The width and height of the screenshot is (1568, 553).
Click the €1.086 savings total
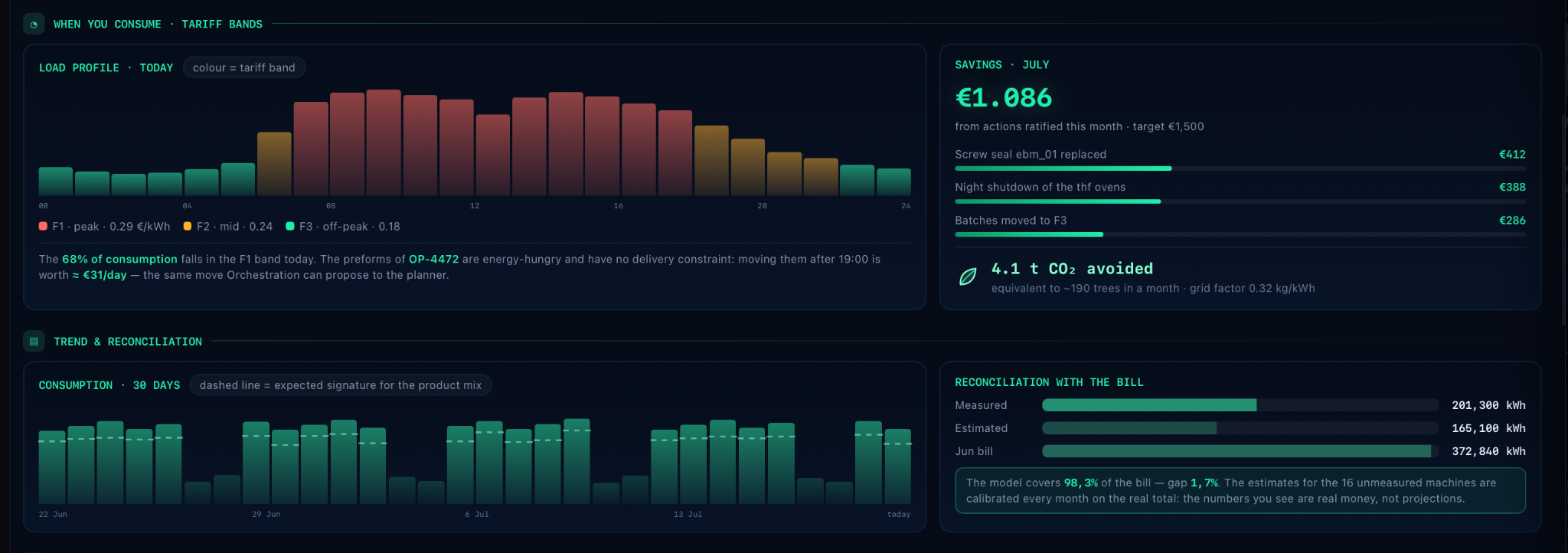pos(1004,98)
